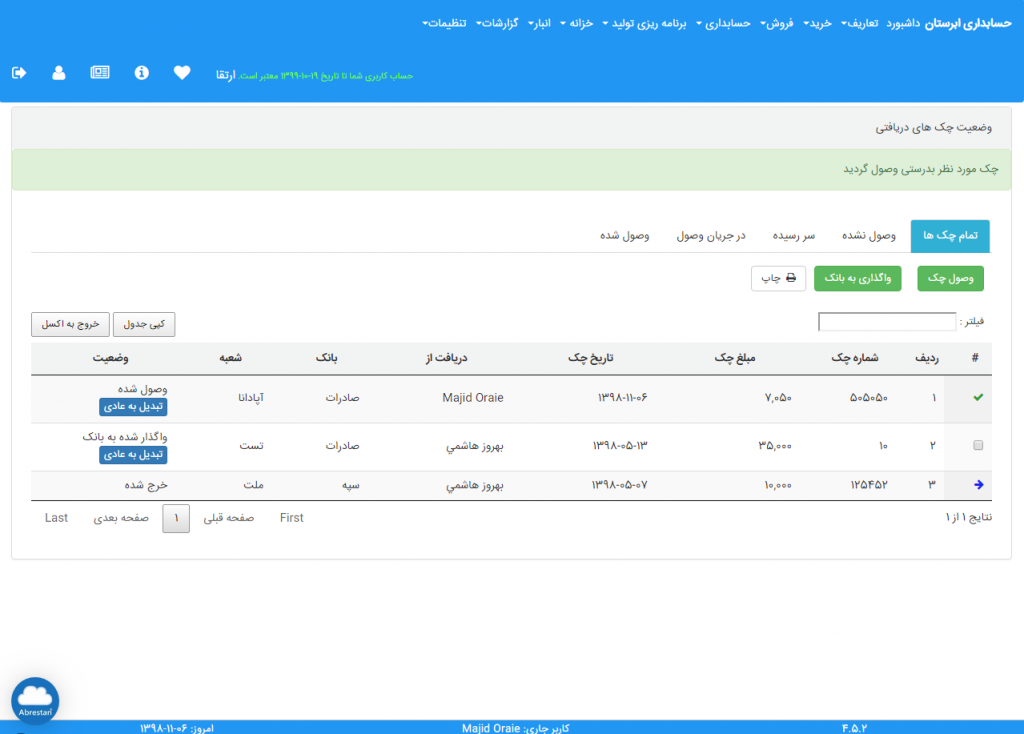Click the خروج به اکسل button
The height and width of the screenshot is (734, 1024).
point(71,324)
